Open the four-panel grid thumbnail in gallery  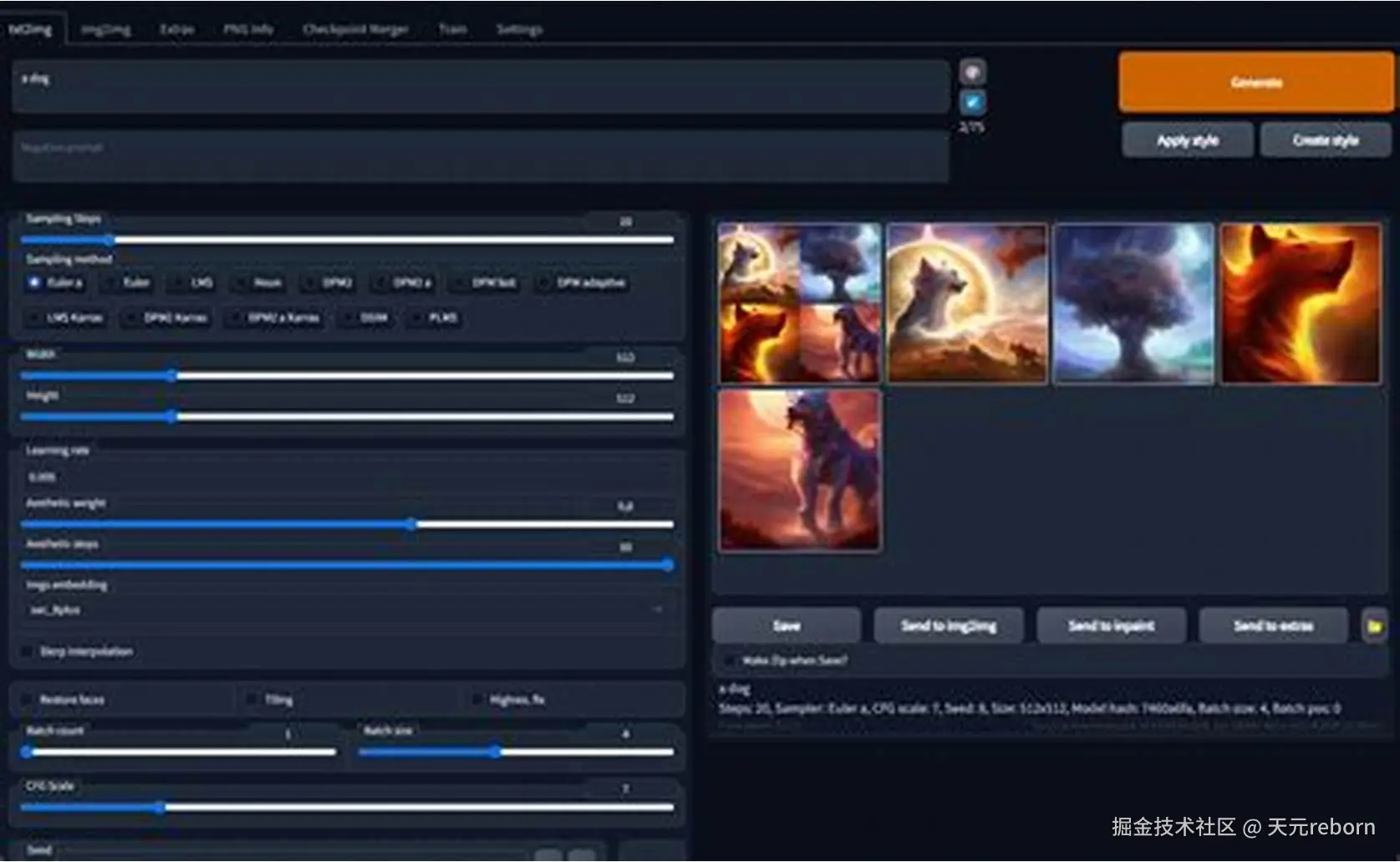tap(799, 303)
